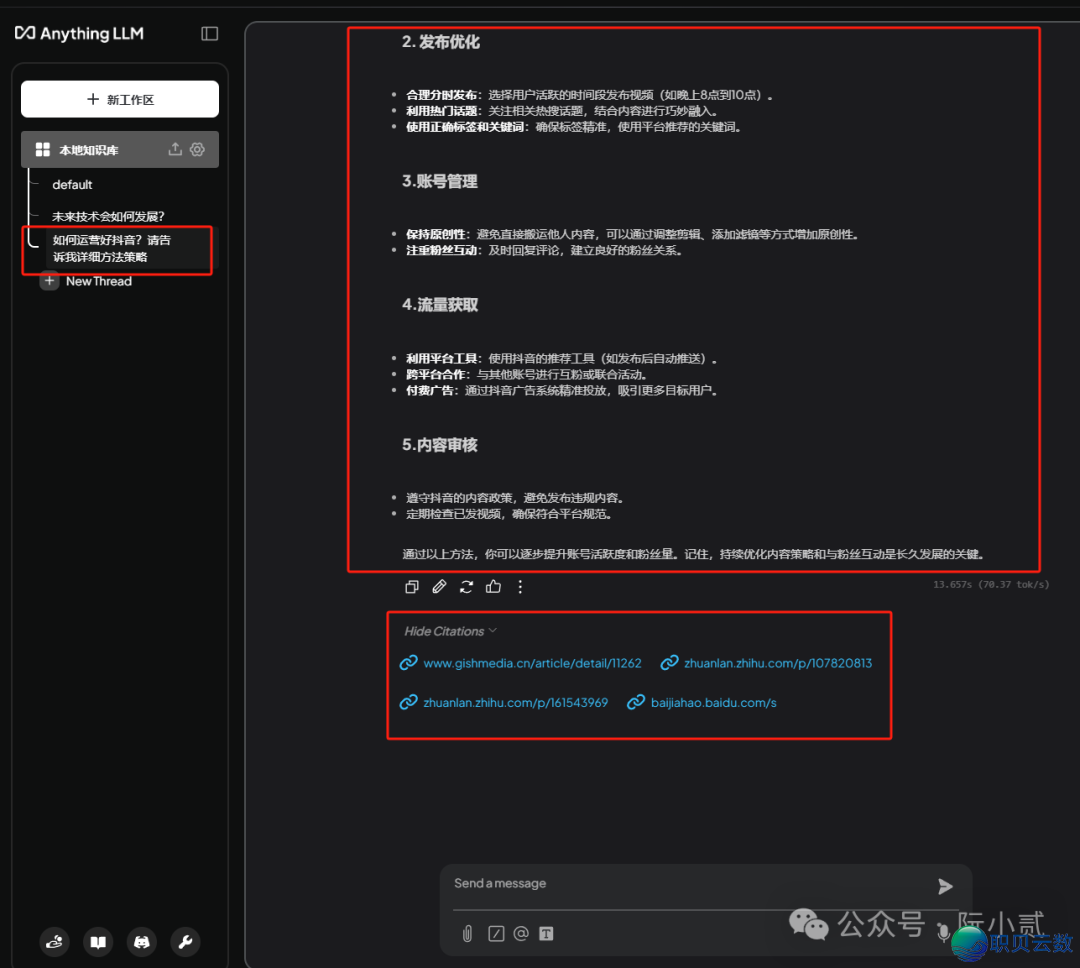This screenshot has height=968, width=1080.
Task: Select the thread 未来技术会如何发展?
Action: [x=108, y=216]
